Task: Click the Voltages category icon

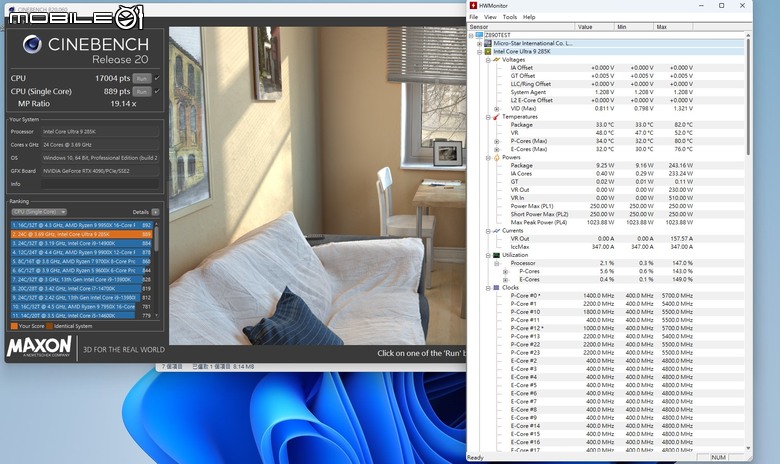Action: point(496,60)
